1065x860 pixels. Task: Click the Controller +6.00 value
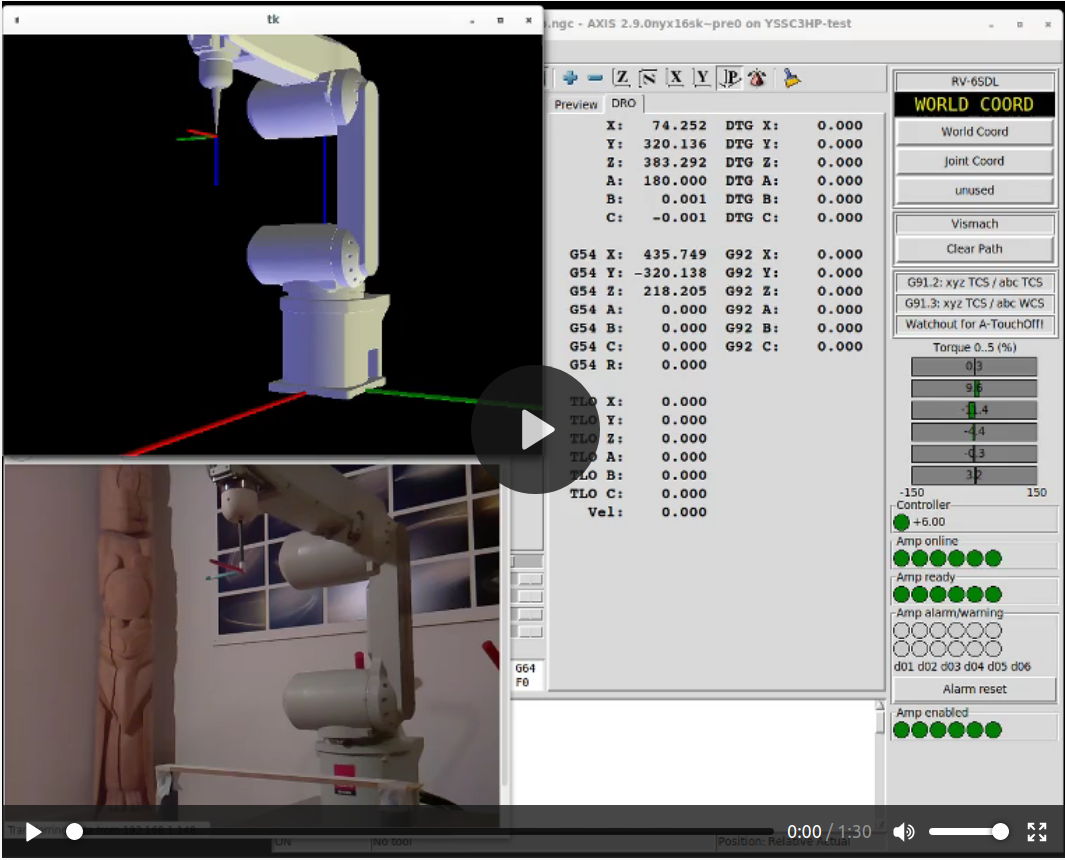(928, 522)
